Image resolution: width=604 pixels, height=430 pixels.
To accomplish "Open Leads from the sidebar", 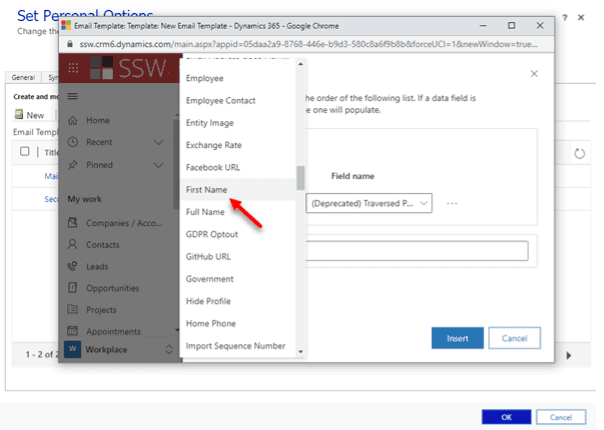I will point(98,266).
